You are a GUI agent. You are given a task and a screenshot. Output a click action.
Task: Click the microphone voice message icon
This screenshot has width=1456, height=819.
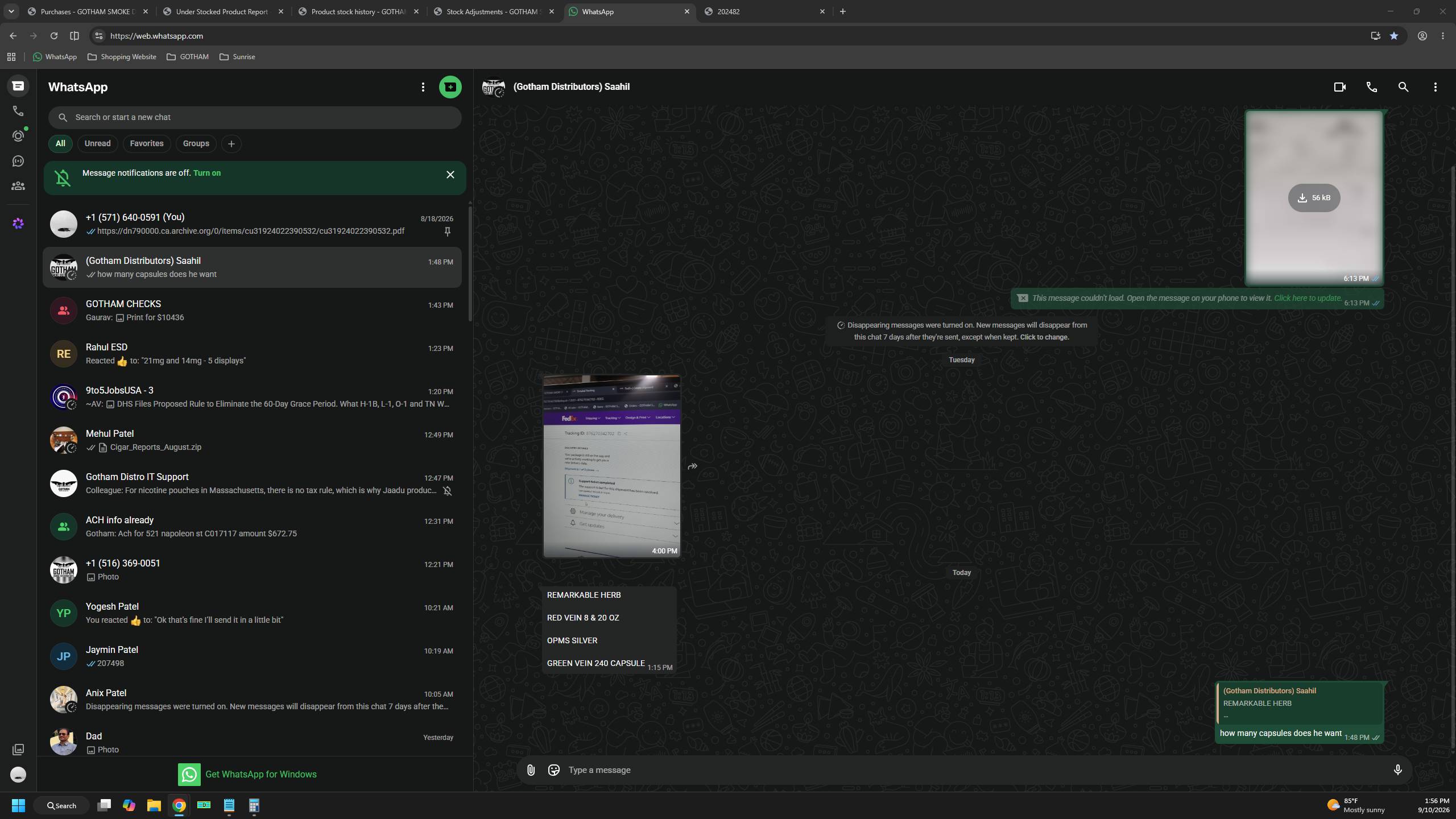click(1397, 770)
